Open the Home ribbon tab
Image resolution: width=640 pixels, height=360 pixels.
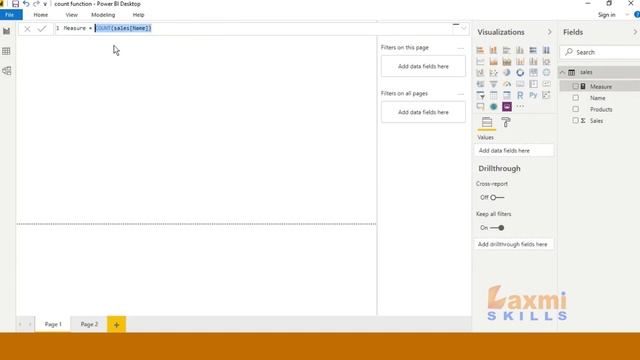pos(41,15)
